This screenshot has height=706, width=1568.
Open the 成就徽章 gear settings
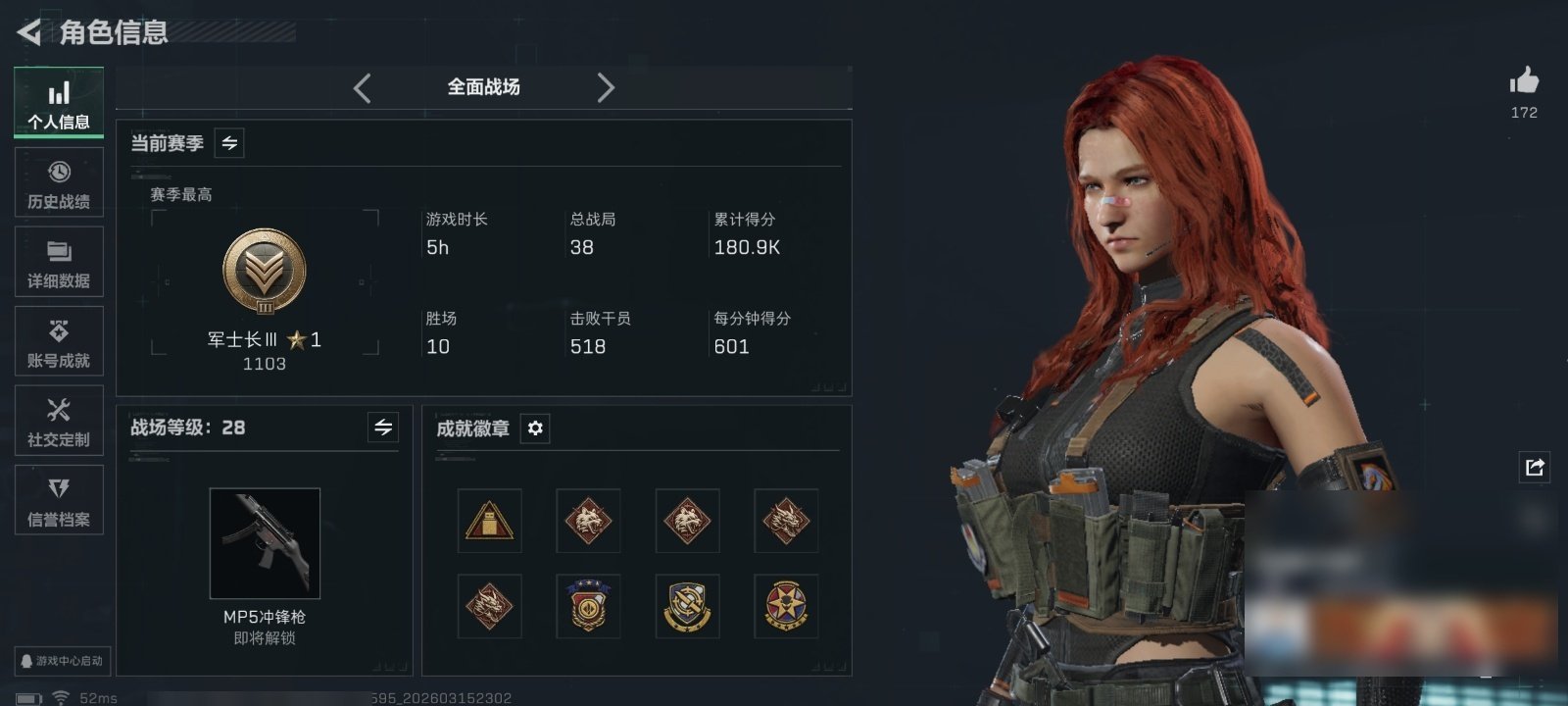[535, 429]
